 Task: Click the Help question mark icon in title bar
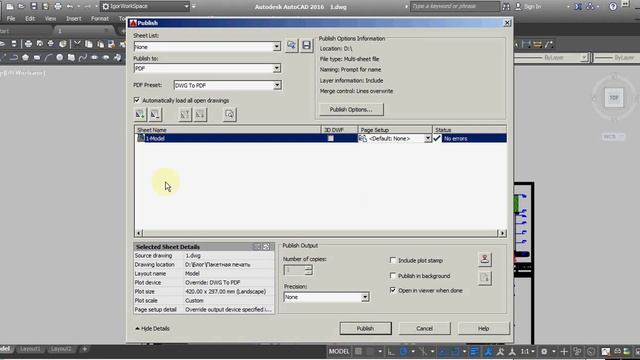click(x=613, y=7)
